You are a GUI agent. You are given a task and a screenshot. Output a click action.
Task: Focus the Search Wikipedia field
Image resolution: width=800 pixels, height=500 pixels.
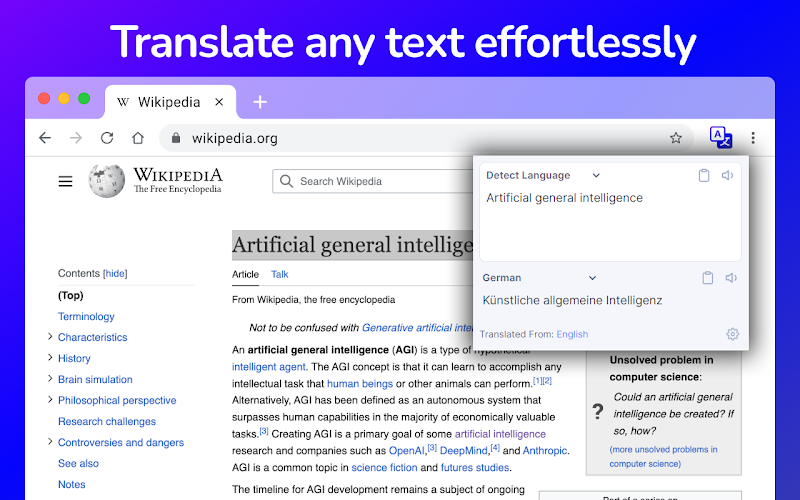[x=374, y=181]
